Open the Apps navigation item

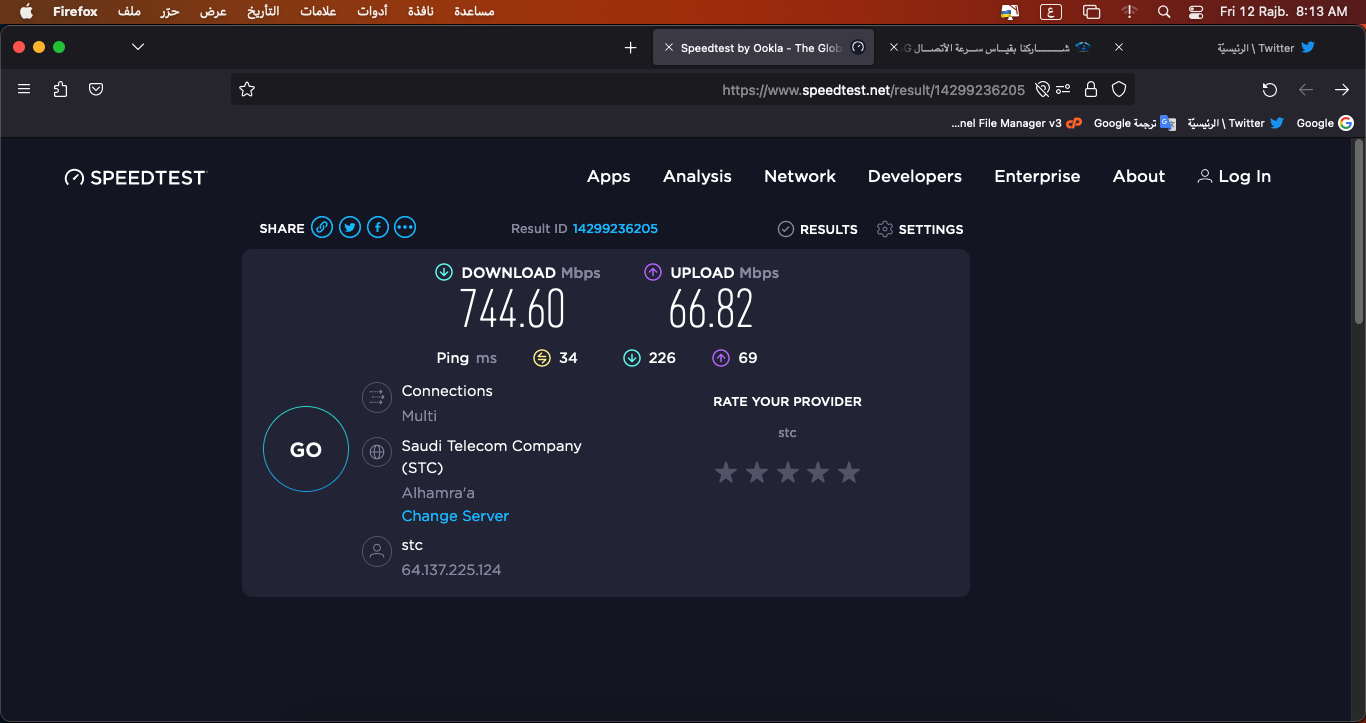(609, 176)
